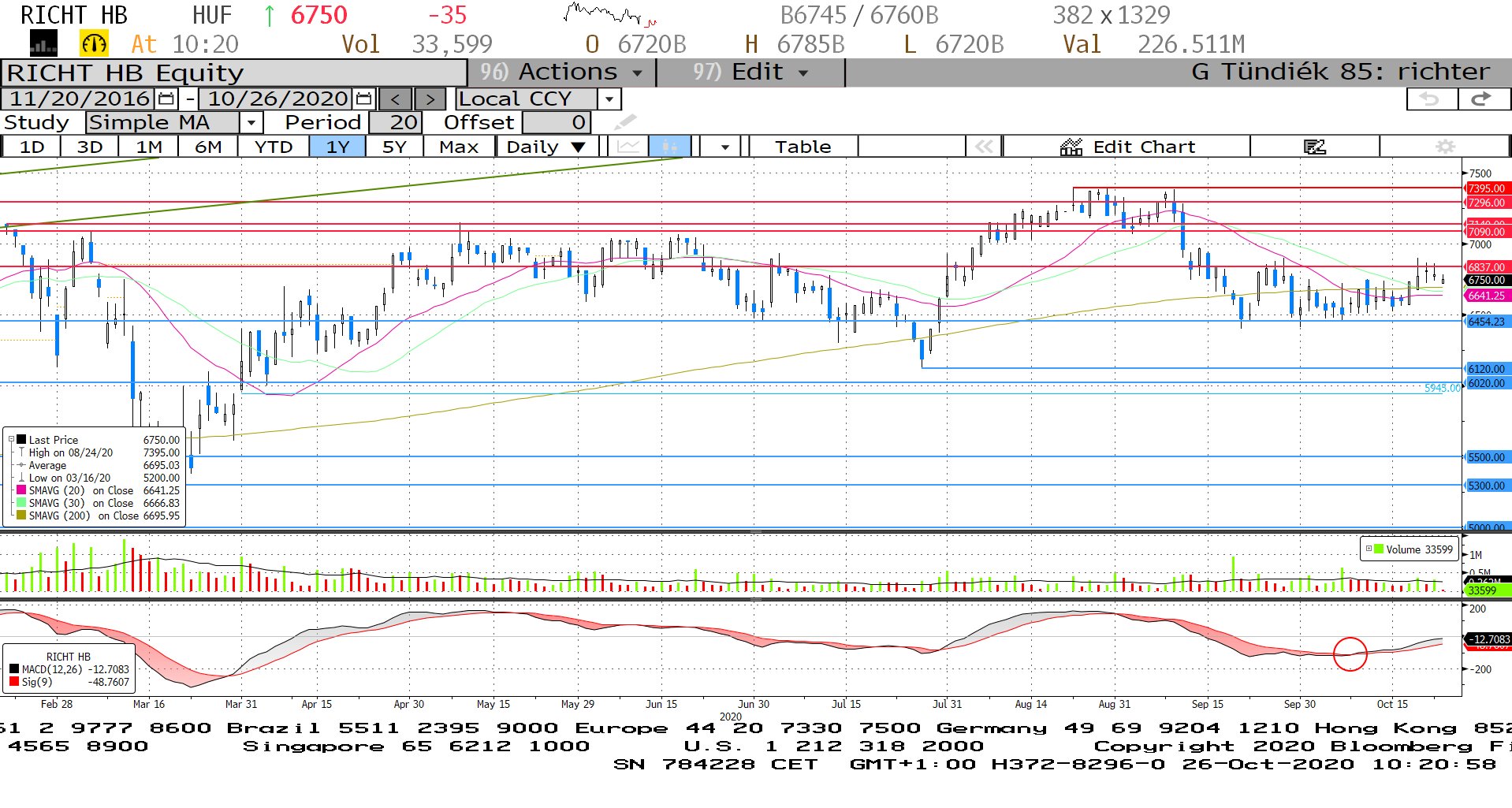1512x808 pixels.
Task: Click the SMAVG (30) green color swatch
Action: [x=21, y=503]
